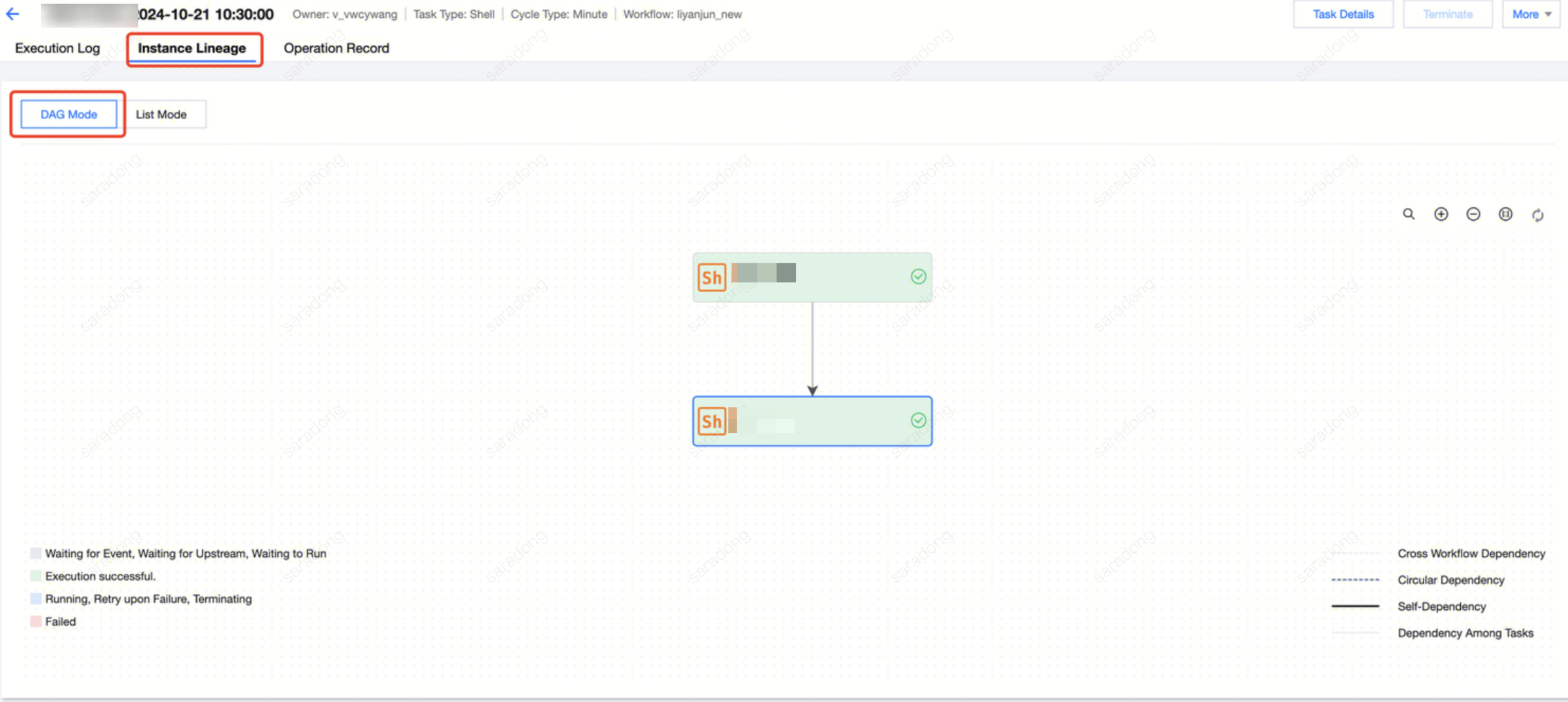Image resolution: width=1568 pixels, height=702 pixels.
Task: Click the back arrow icon
Action: pos(13,14)
